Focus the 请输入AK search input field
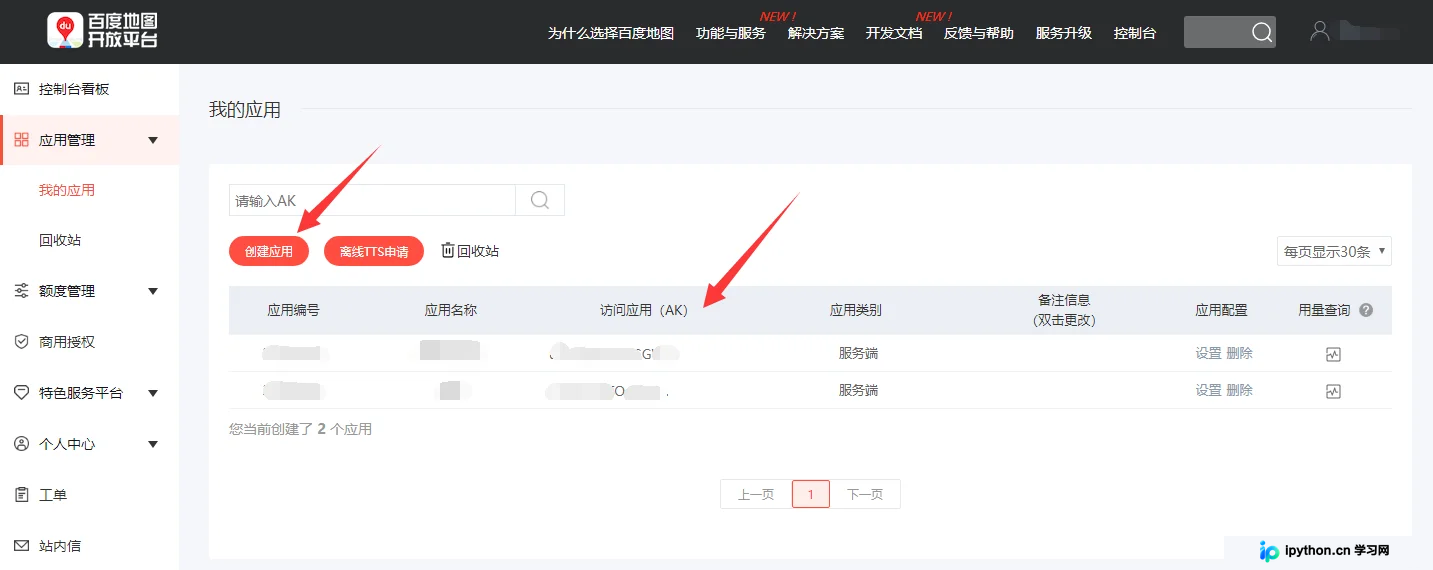This screenshot has width=1433, height=570. tap(372, 200)
